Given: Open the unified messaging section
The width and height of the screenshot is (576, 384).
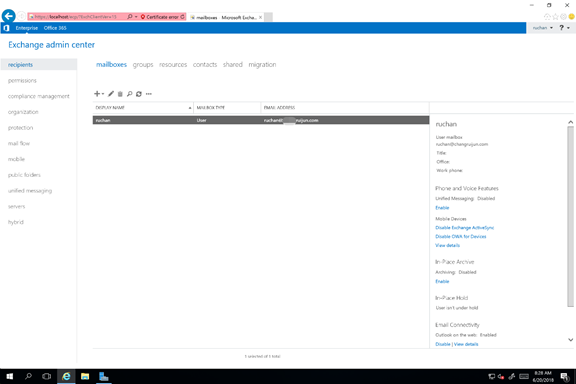Looking at the screenshot, I should click(x=30, y=191).
